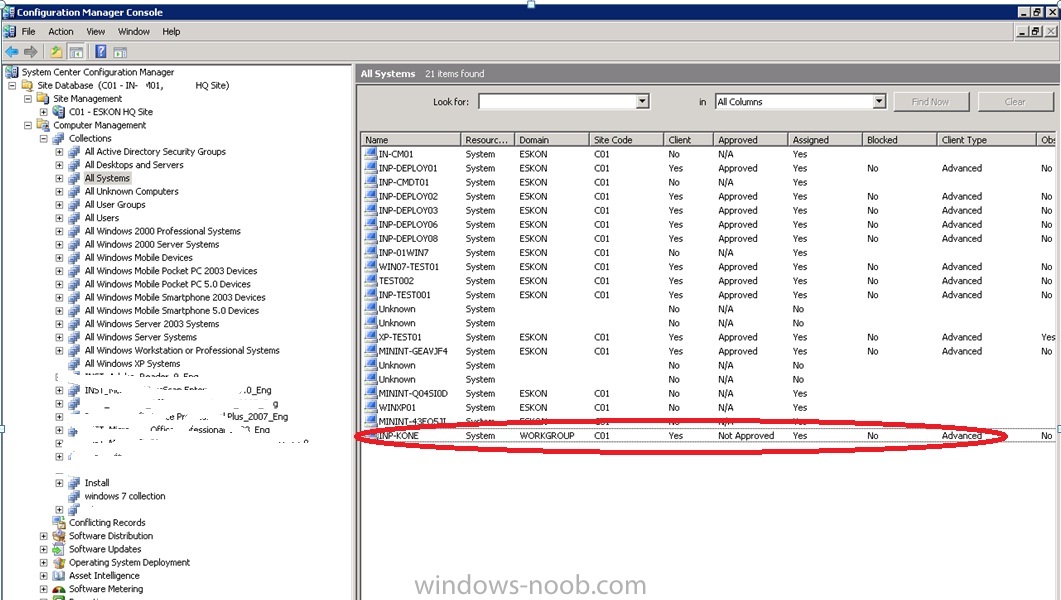Viewport: 1061px width, 600px height.
Task: Expand the Operating System Deployment node
Action: coord(43,562)
